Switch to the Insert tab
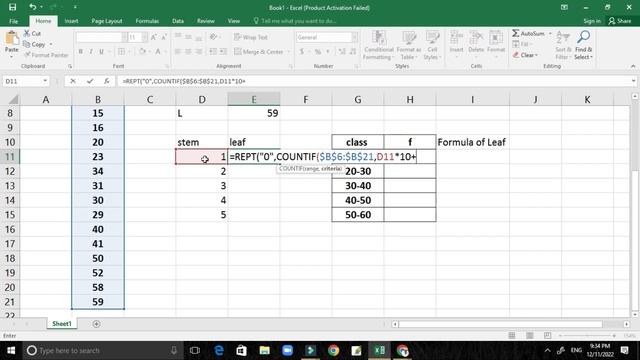This screenshot has height=360, width=640. click(x=71, y=21)
